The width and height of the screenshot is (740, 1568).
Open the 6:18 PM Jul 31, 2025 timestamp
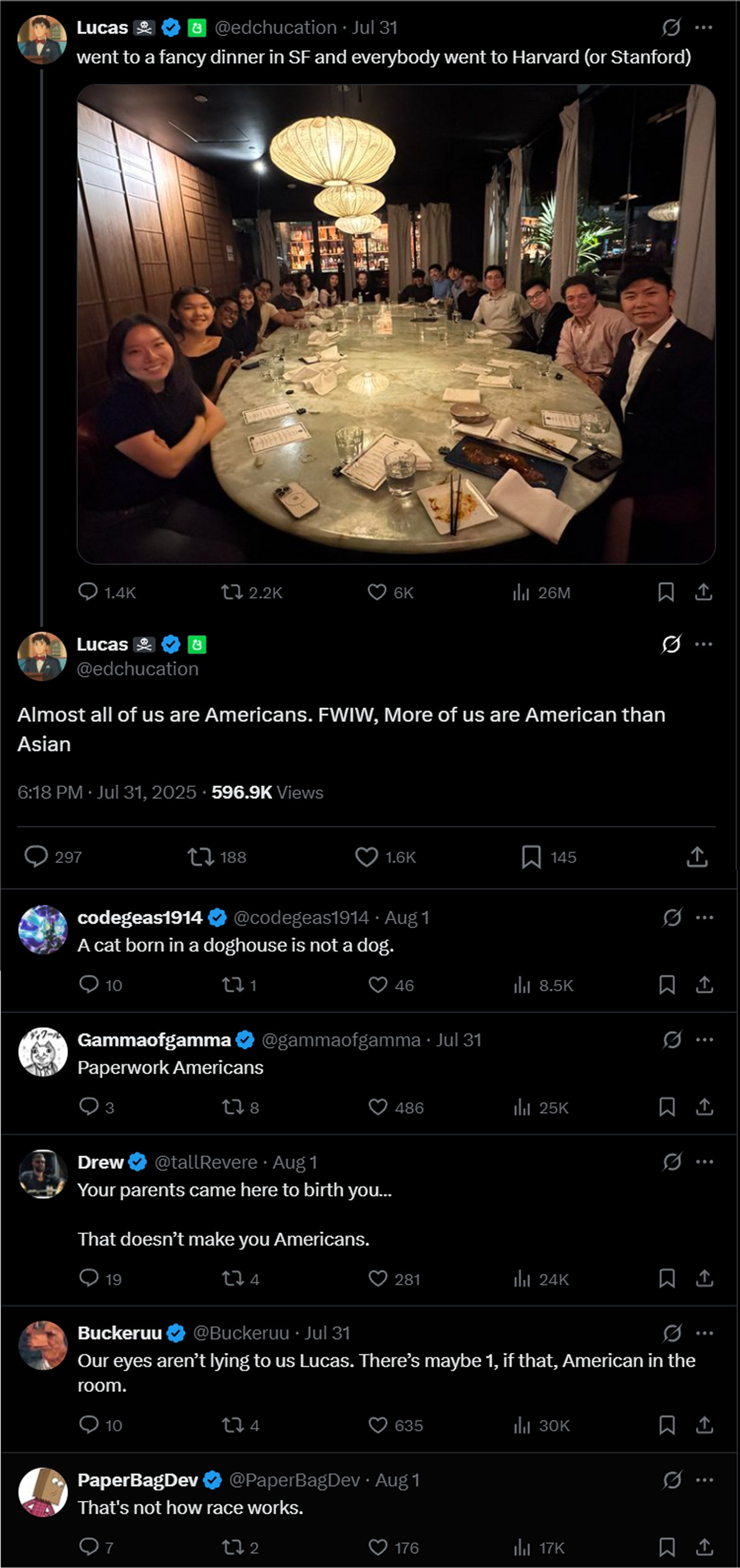pyautogui.click(x=107, y=792)
